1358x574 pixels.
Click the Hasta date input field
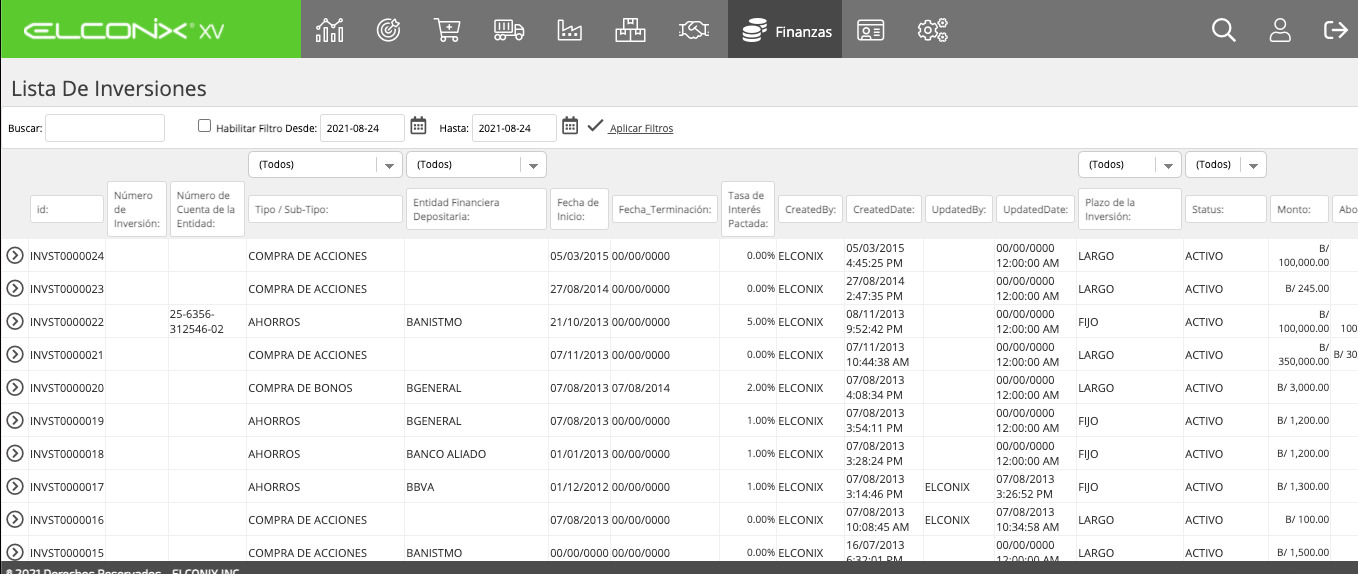[514, 128]
